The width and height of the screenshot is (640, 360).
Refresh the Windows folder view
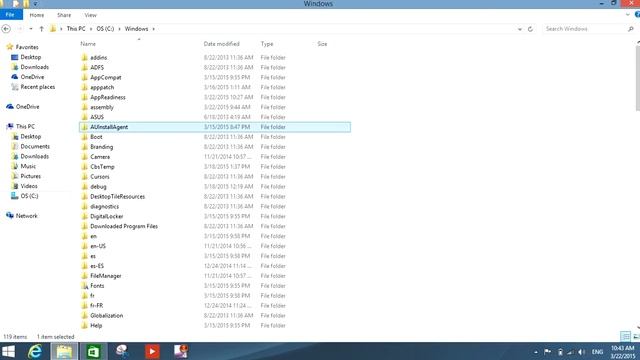point(530,29)
